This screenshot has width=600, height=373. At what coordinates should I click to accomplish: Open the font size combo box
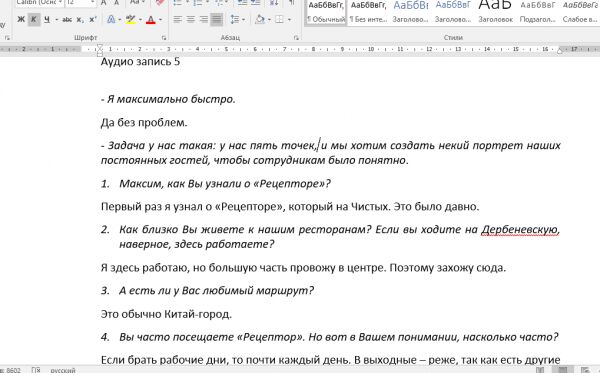click(x=81, y=2)
